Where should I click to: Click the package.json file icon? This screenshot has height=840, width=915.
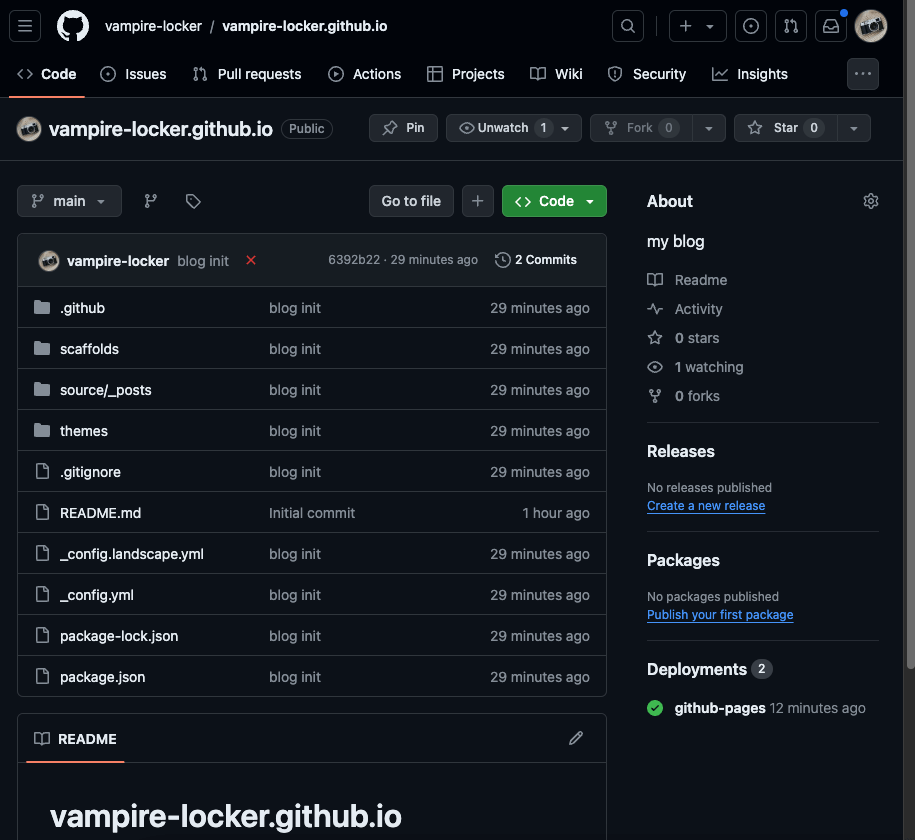click(x=42, y=677)
